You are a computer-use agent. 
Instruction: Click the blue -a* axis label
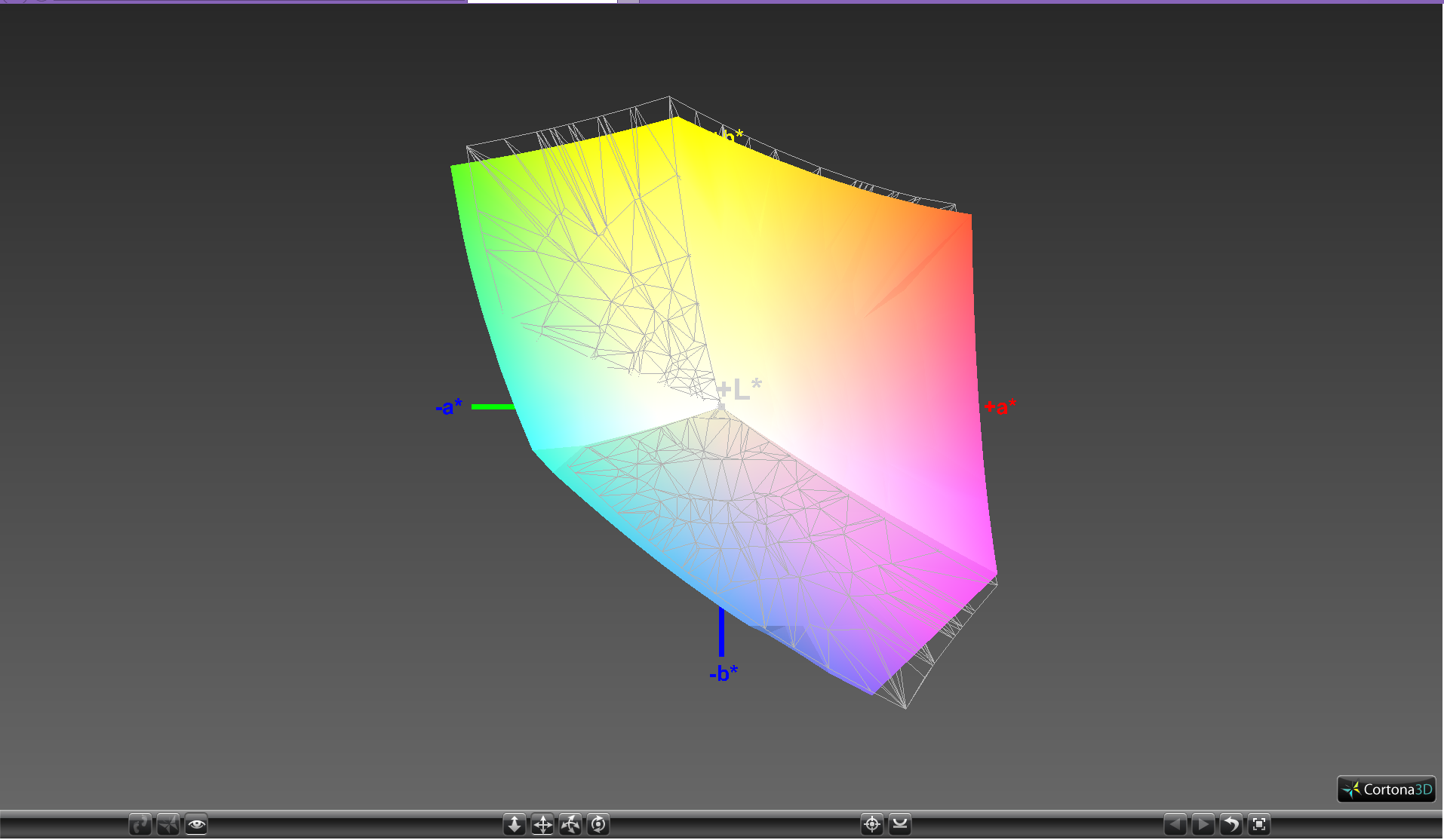[x=448, y=407]
